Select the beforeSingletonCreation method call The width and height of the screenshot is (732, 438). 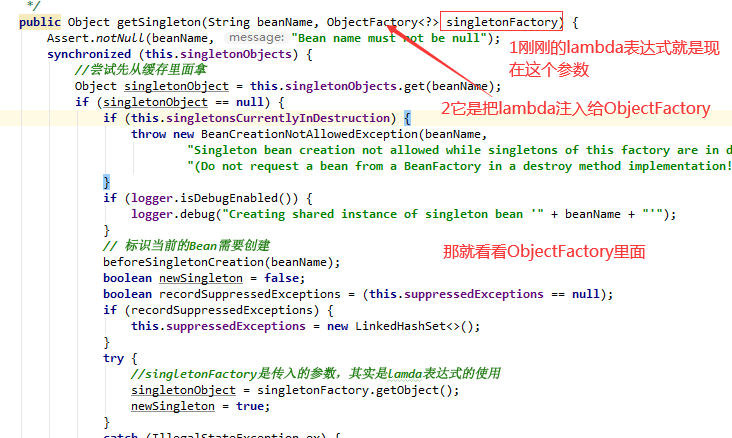pyautogui.click(x=184, y=262)
